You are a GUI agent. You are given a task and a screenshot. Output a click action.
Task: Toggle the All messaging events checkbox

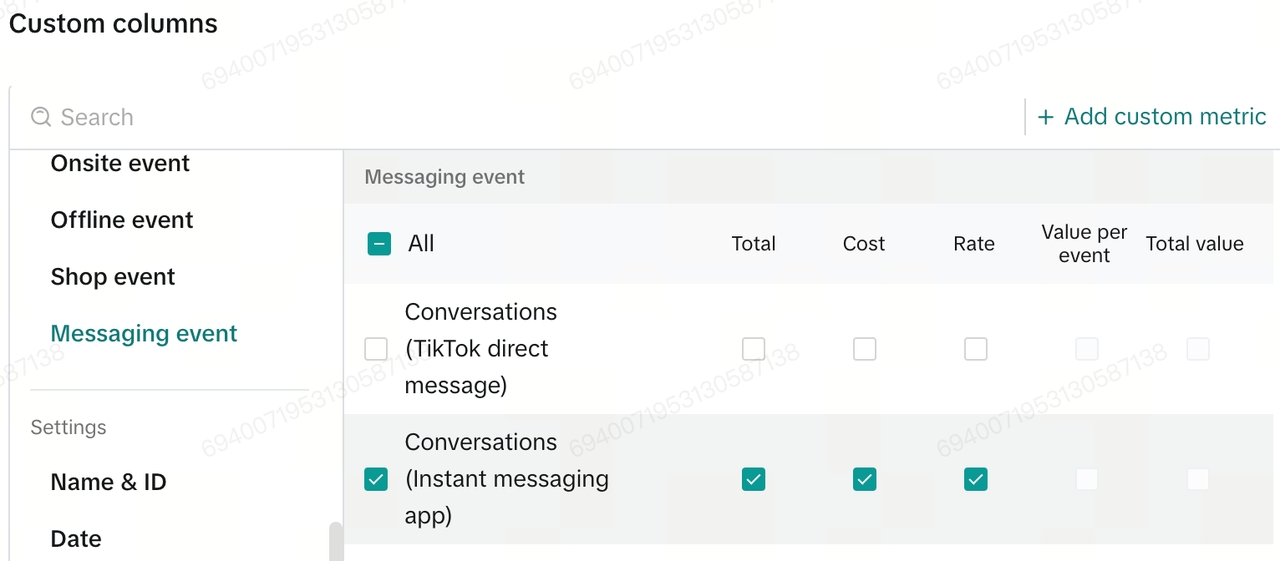tap(379, 244)
